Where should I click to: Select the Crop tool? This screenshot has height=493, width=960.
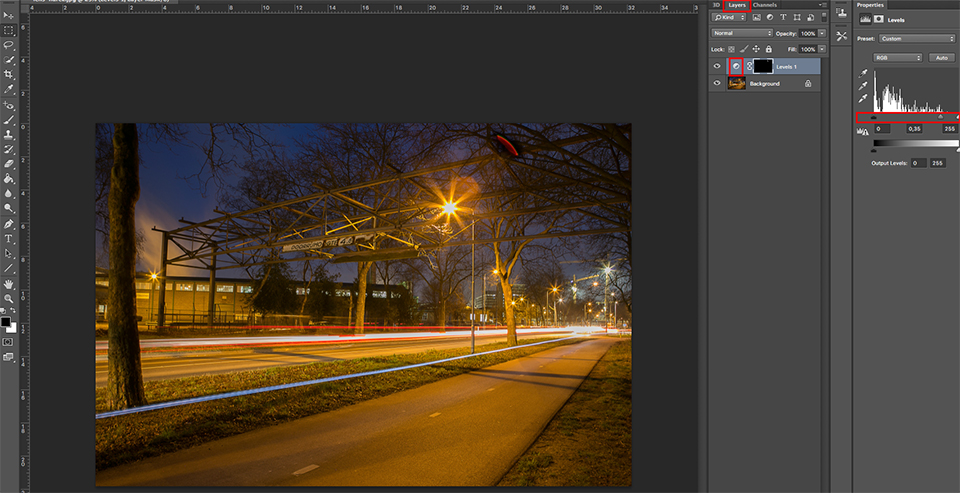(9, 74)
